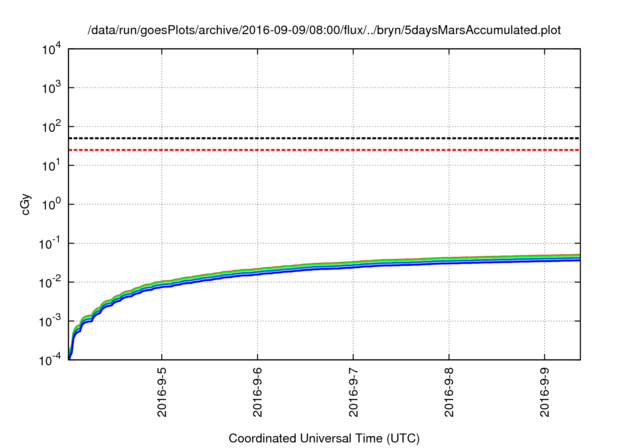Viewport: 640px width, 448px height.
Task: Click the 10^-2 y-axis label
Action: 50,282
